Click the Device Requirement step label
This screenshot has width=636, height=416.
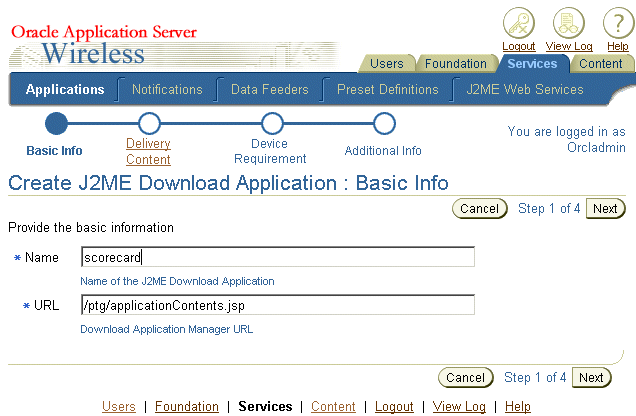coord(270,151)
